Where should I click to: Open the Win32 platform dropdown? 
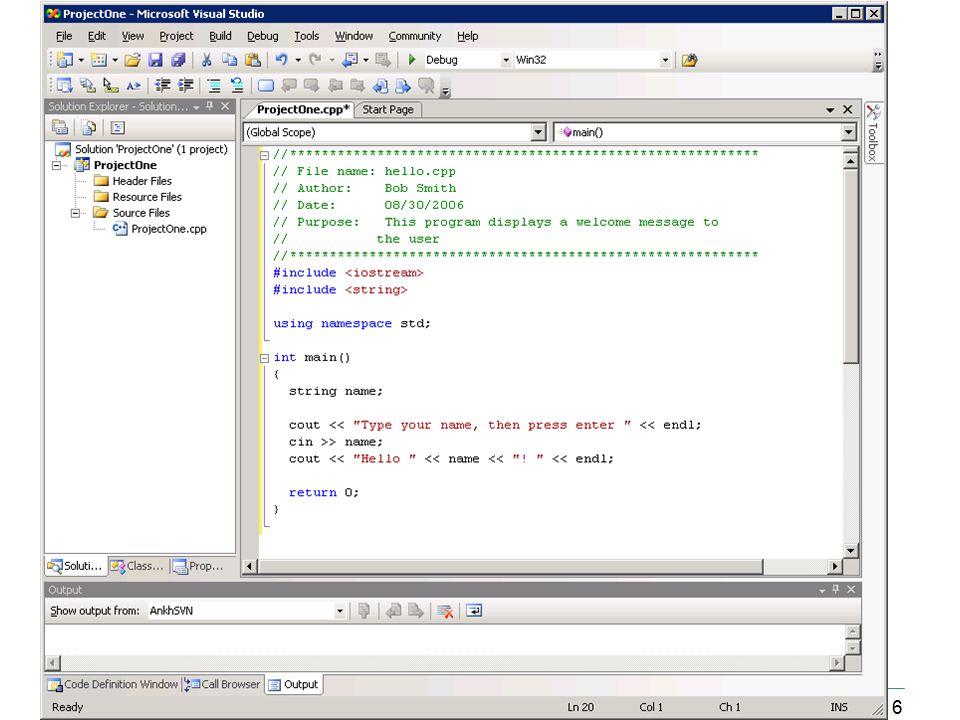tap(665, 60)
